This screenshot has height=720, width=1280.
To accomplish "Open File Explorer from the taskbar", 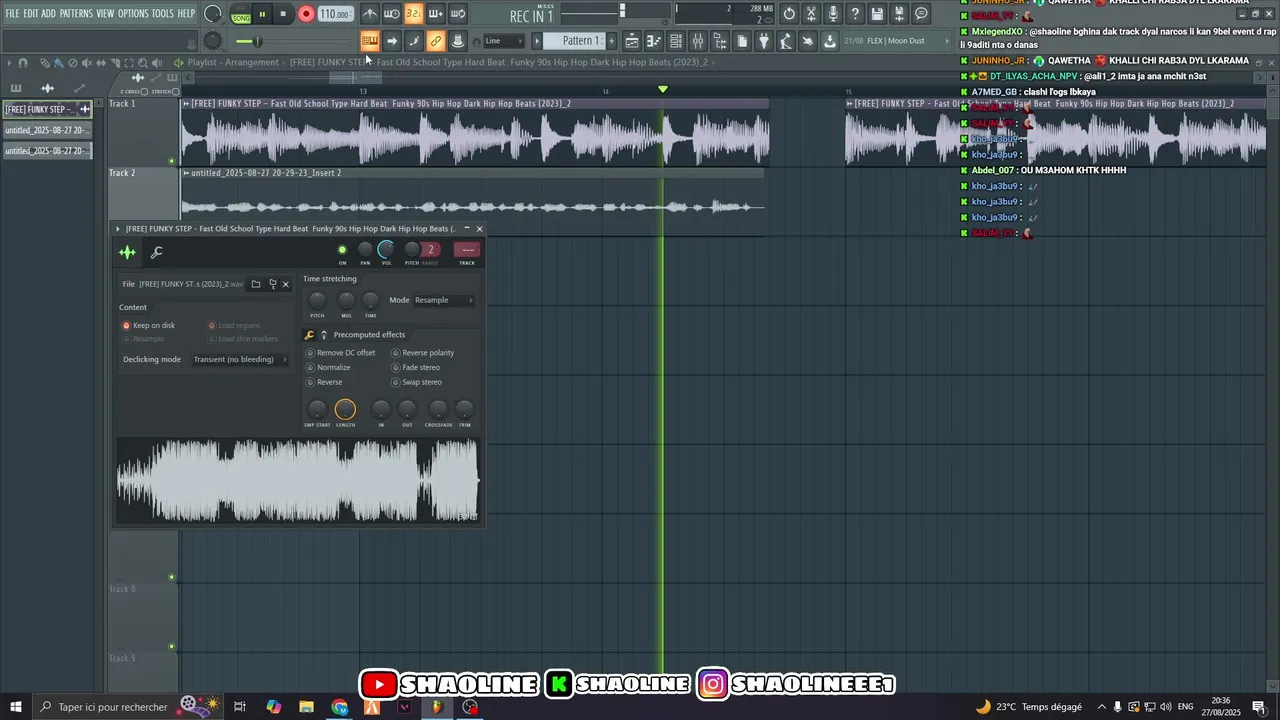I will click(x=307, y=707).
